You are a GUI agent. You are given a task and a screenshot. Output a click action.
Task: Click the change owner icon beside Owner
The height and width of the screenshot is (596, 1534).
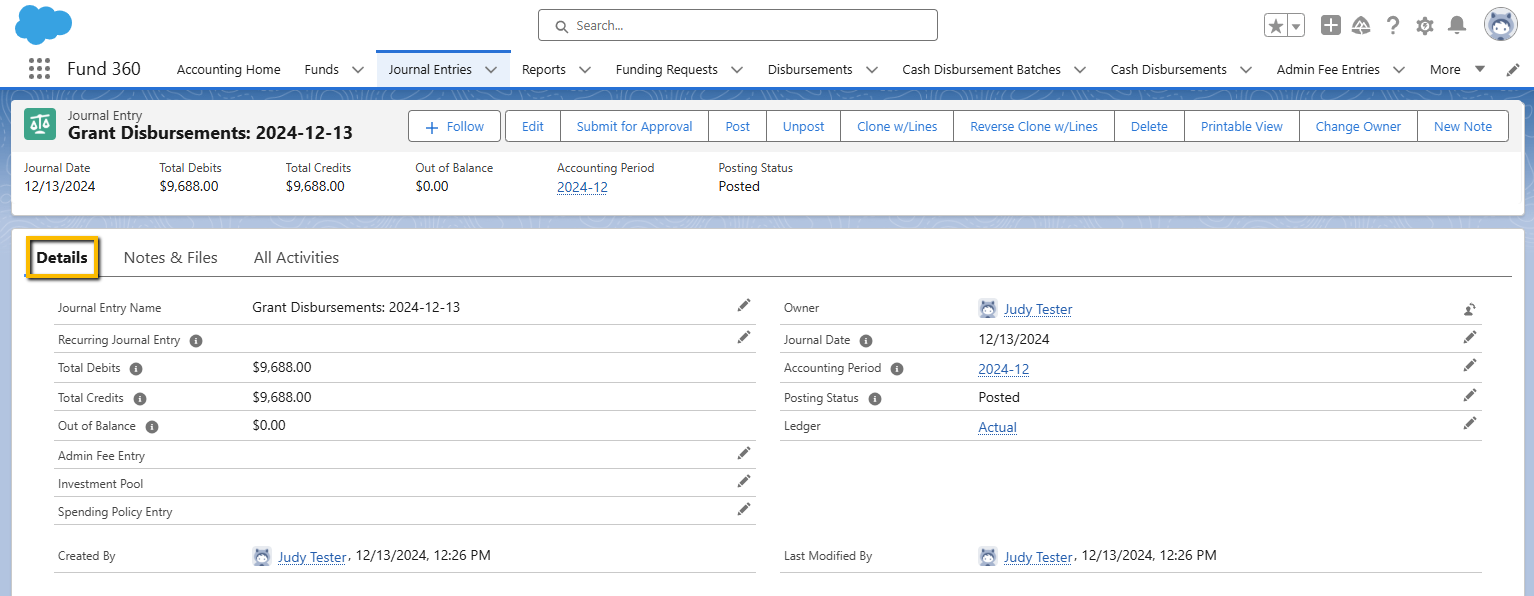(1469, 309)
